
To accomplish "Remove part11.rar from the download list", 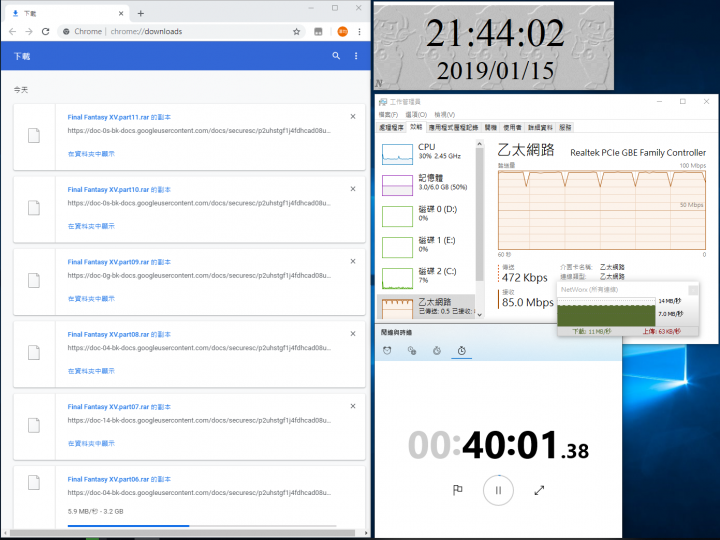I will click(x=353, y=117).
